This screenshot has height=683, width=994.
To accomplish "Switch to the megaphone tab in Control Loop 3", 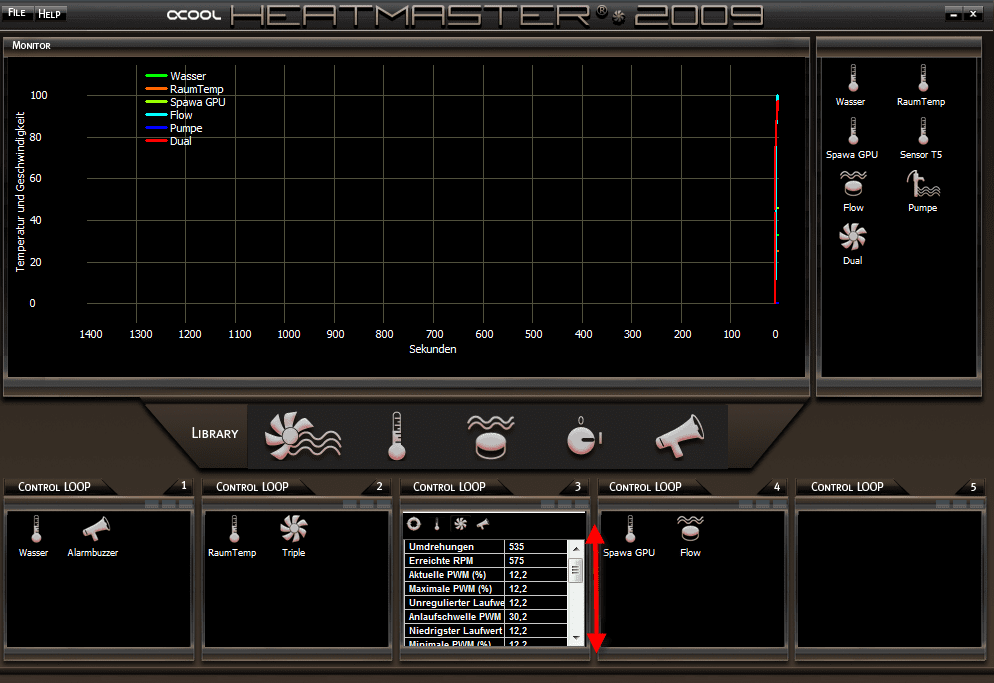I will coord(483,524).
